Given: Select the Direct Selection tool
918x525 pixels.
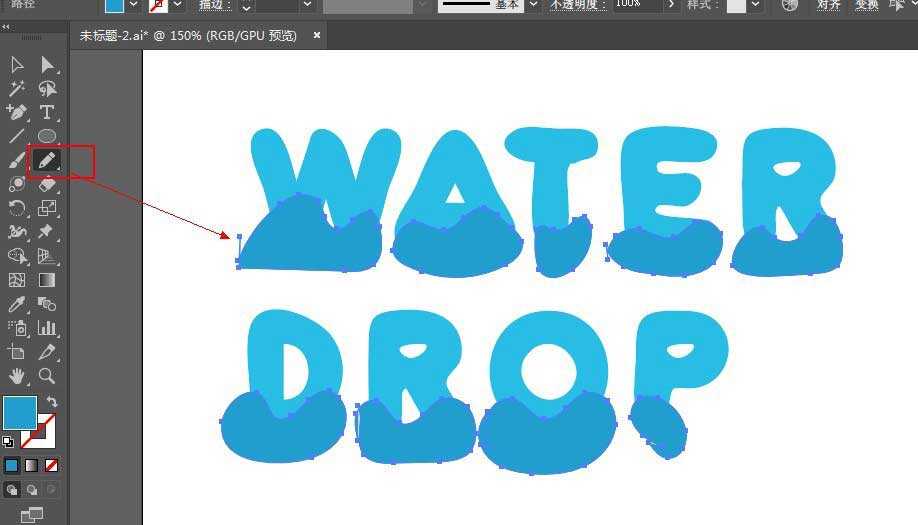Looking at the screenshot, I should click(46, 65).
